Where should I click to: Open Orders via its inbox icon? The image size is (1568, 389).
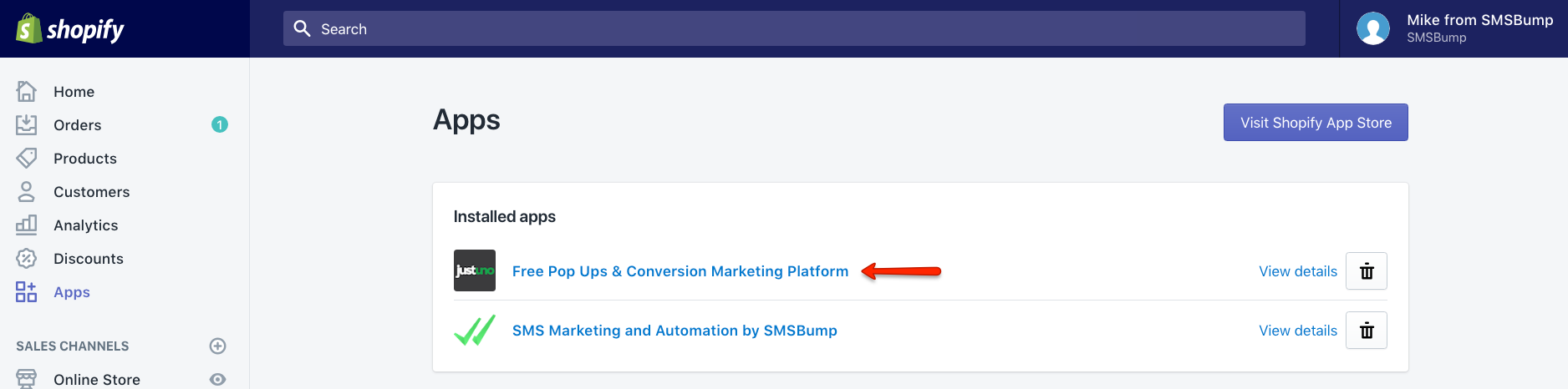(x=27, y=124)
